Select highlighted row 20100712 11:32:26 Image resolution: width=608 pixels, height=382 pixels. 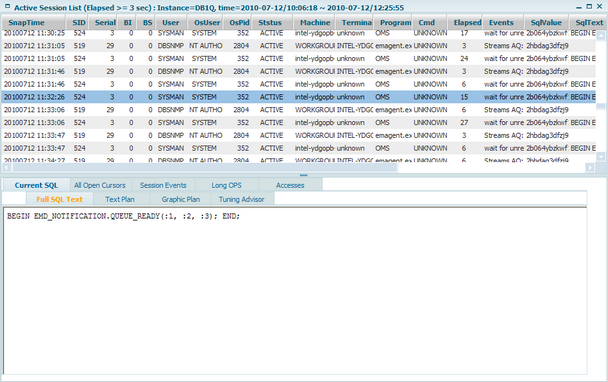coord(299,97)
